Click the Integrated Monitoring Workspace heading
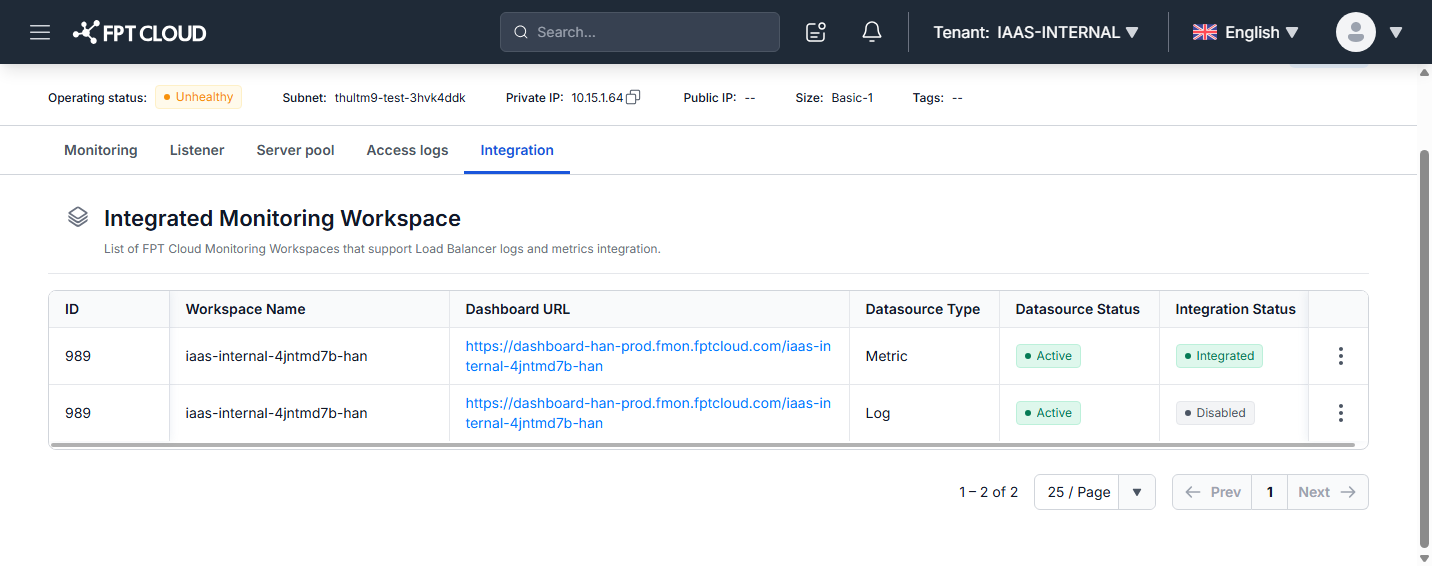Screen dimensions: 1432x566 point(282,218)
